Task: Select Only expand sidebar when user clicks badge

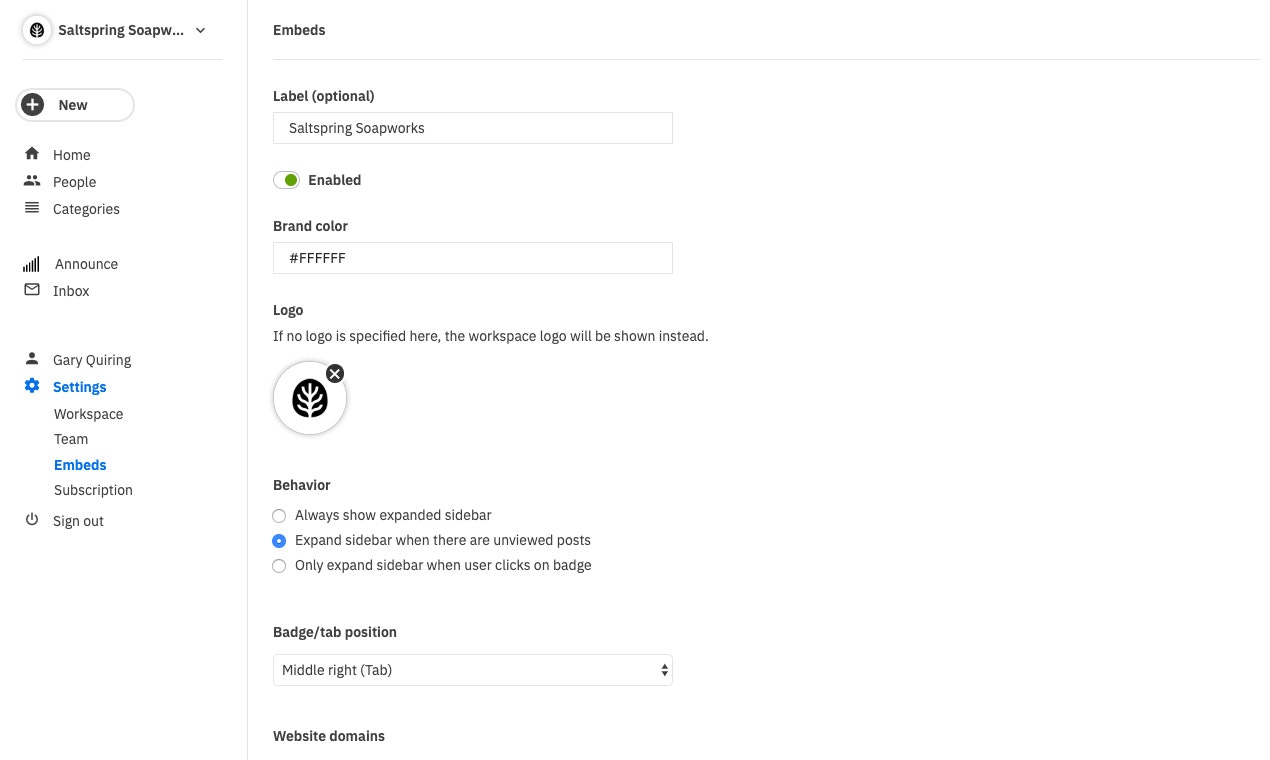Action: click(279, 566)
